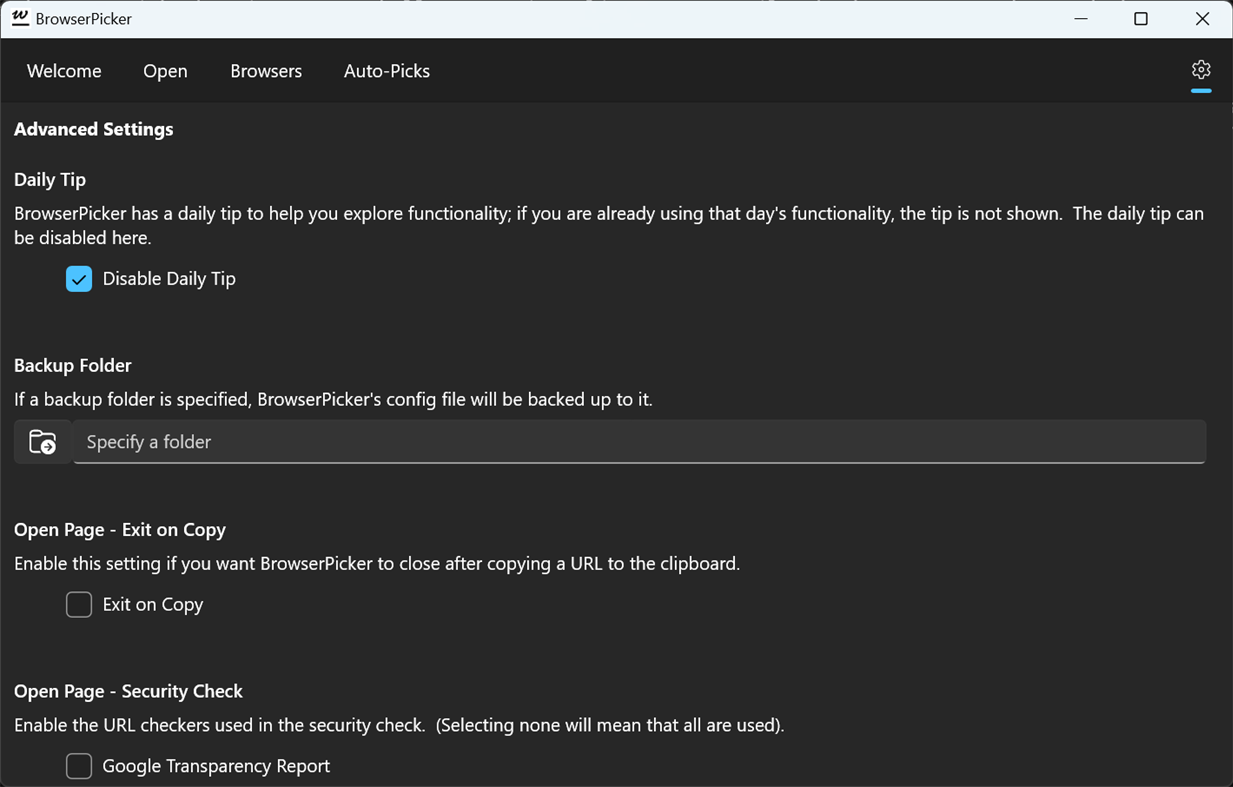The height and width of the screenshot is (787, 1233).
Task: Select the Browsers tab
Action: click(266, 71)
